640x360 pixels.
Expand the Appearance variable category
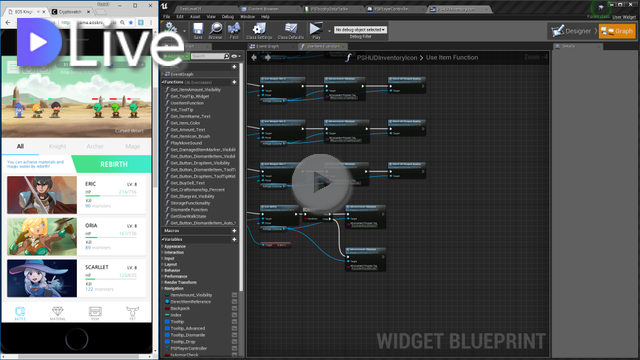coord(175,247)
